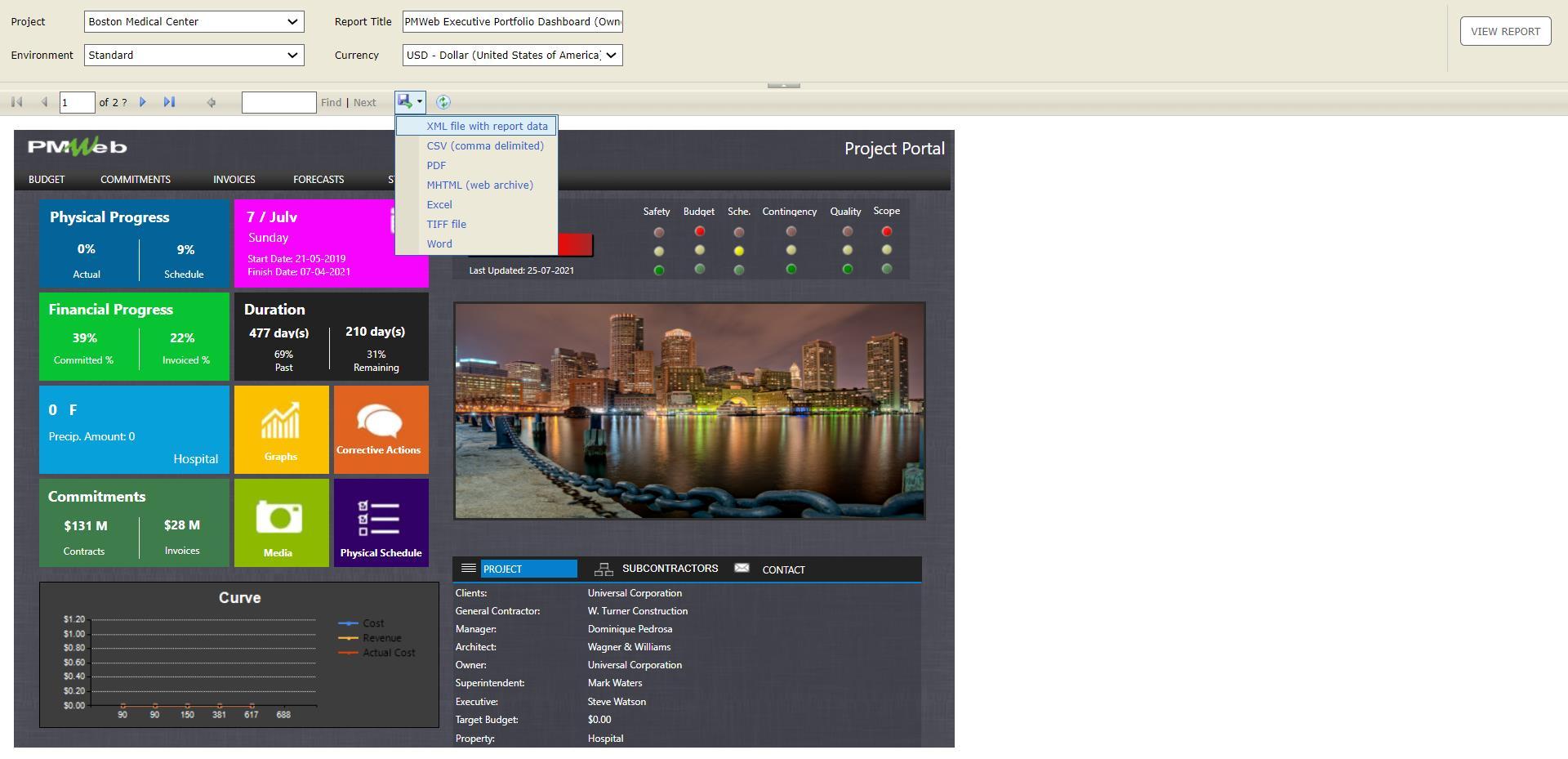Open the FORECASTS menu item
This screenshot has width=1568, height=759.
[x=318, y=179]
